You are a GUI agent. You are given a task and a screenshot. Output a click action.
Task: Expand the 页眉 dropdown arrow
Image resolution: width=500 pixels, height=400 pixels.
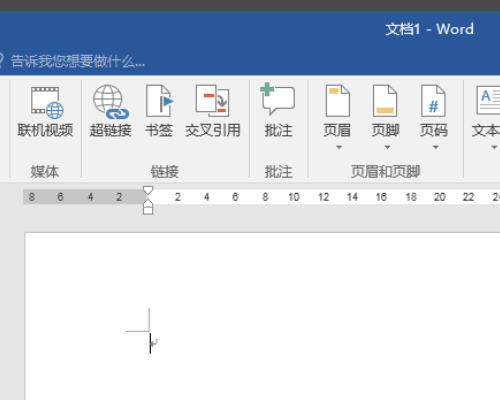(339, 147)
